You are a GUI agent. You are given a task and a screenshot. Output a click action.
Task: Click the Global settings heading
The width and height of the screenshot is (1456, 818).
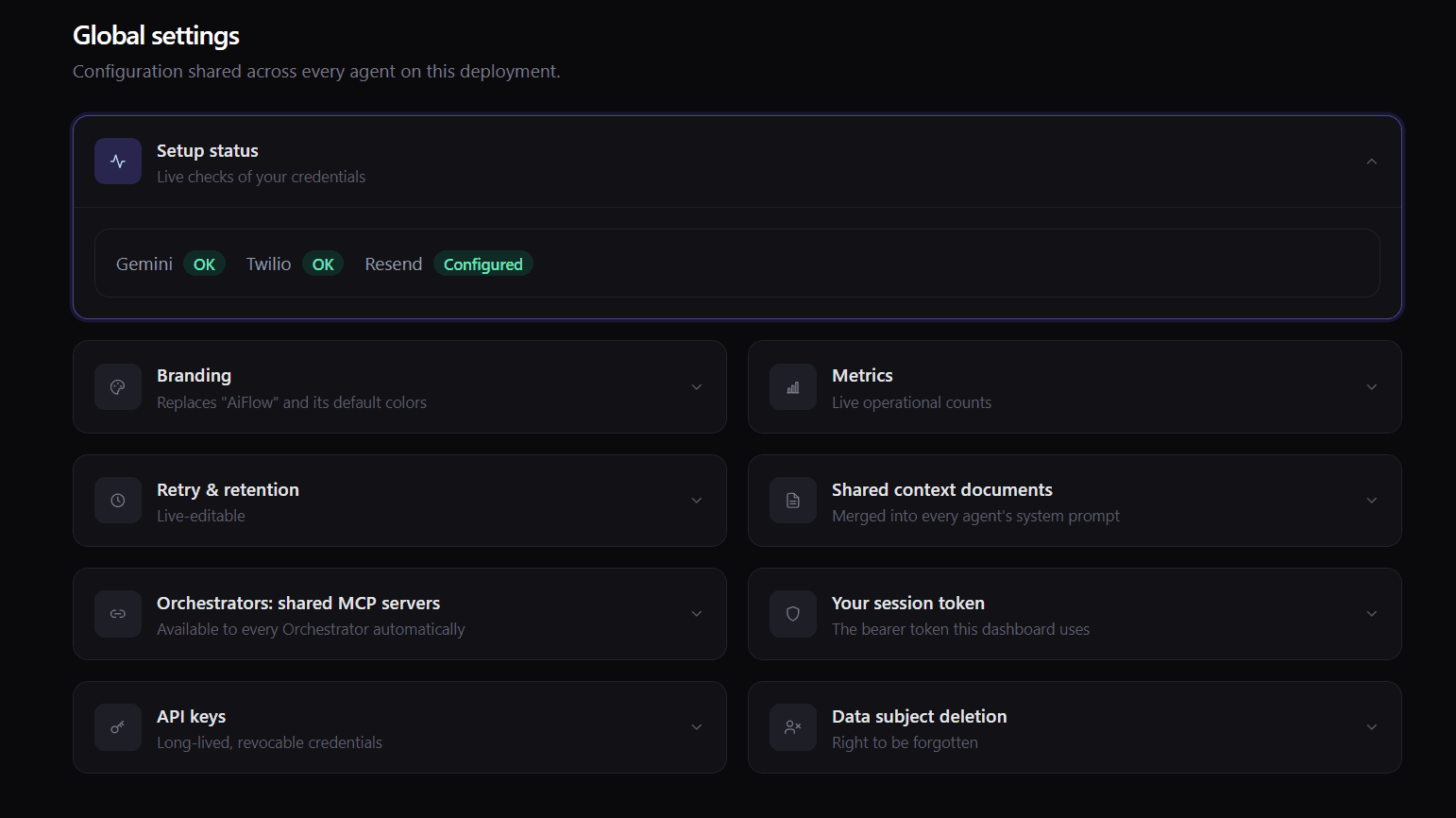click(156, 36)
